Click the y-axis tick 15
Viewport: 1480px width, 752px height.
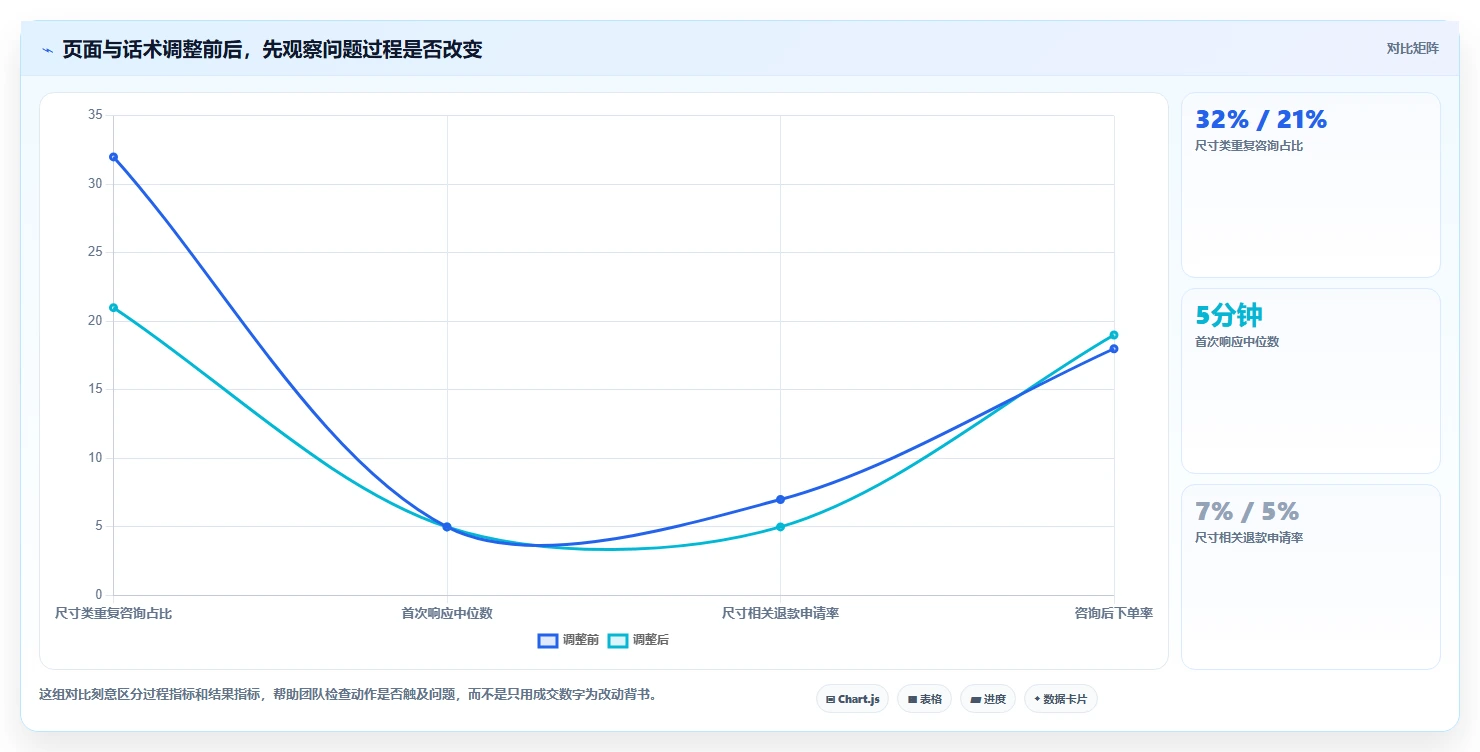(x=96, y=389)
